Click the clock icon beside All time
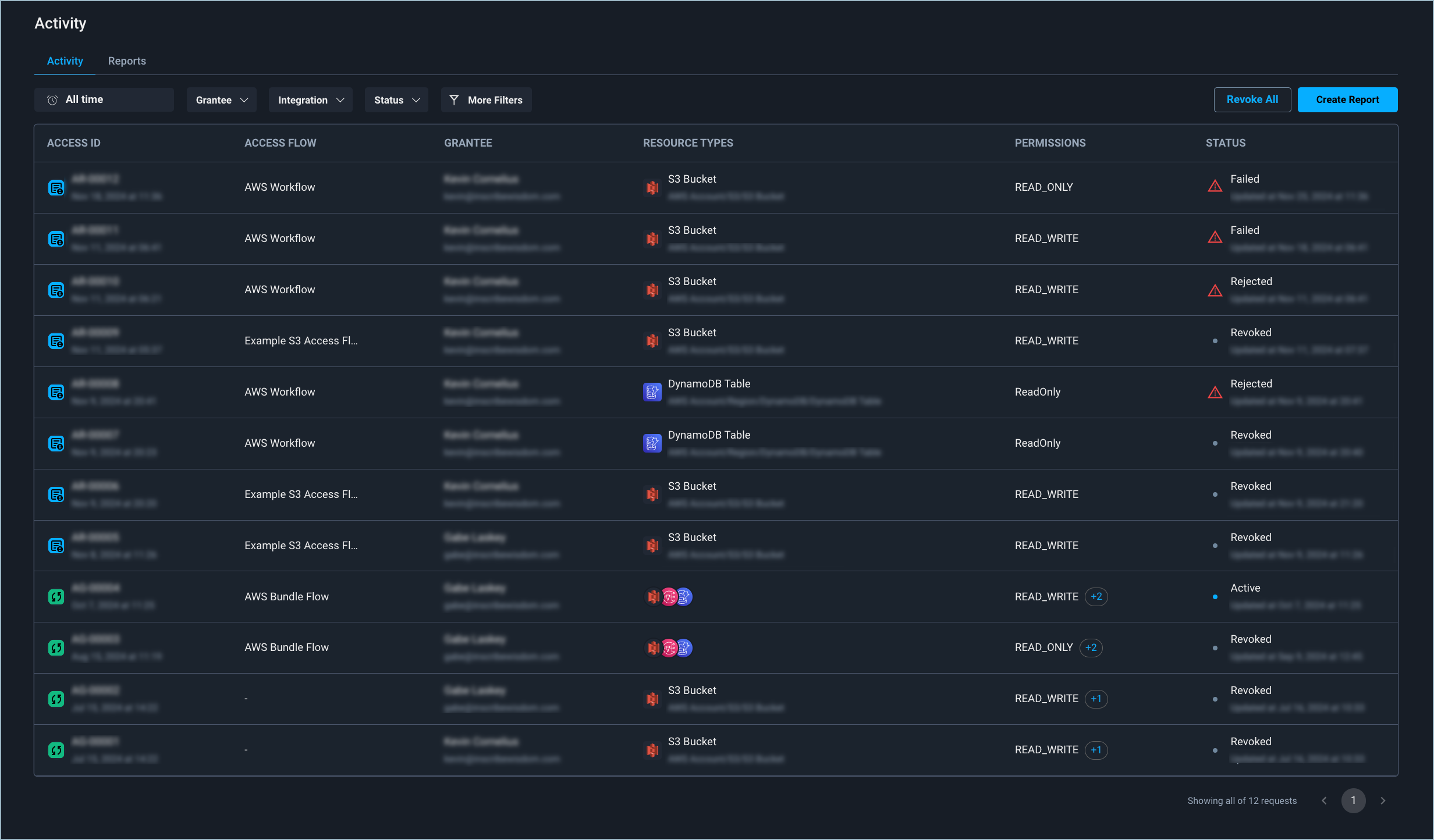1434x840 pixels. [52, 100]
